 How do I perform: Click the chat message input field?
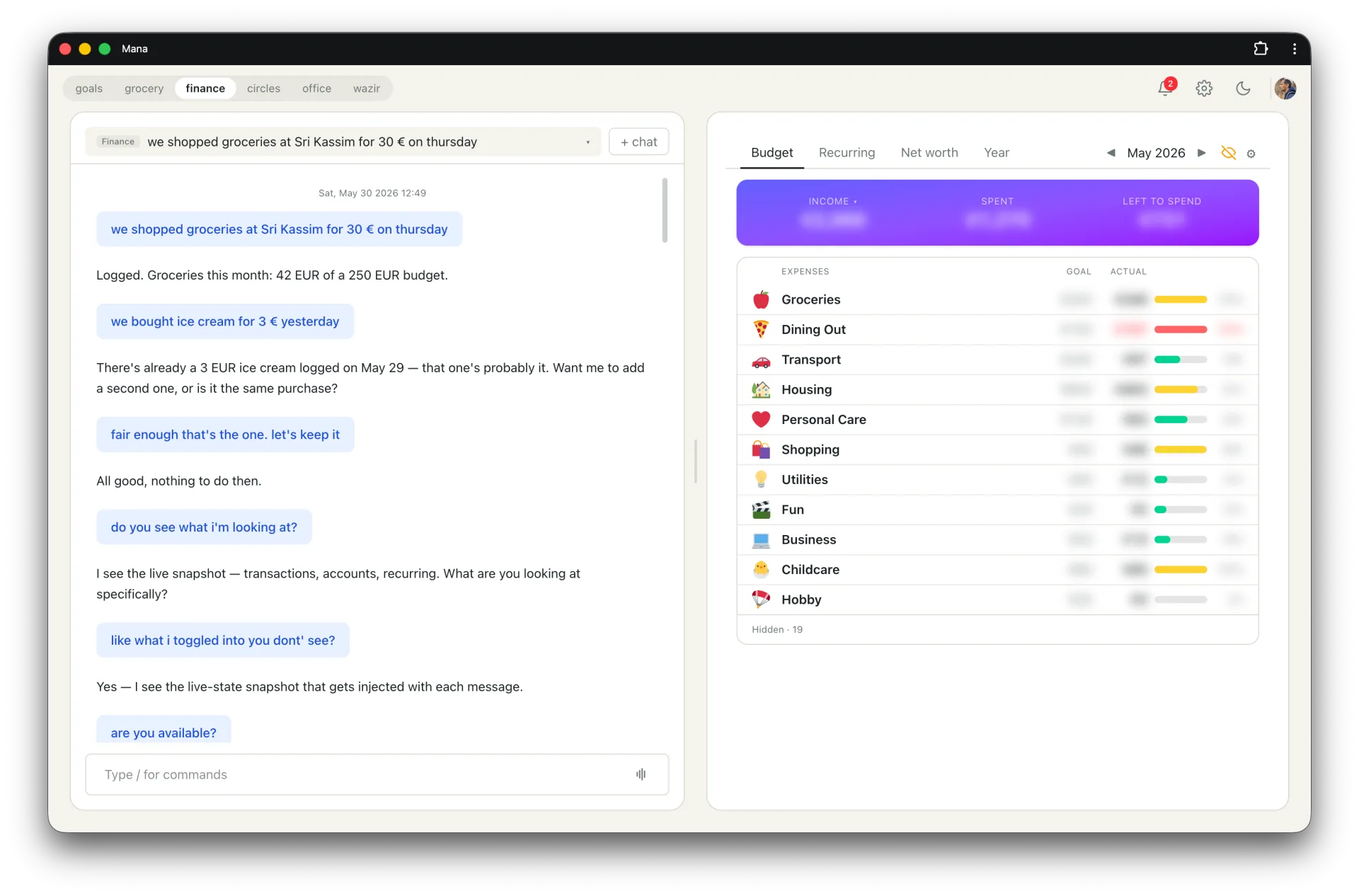[377, 774]
